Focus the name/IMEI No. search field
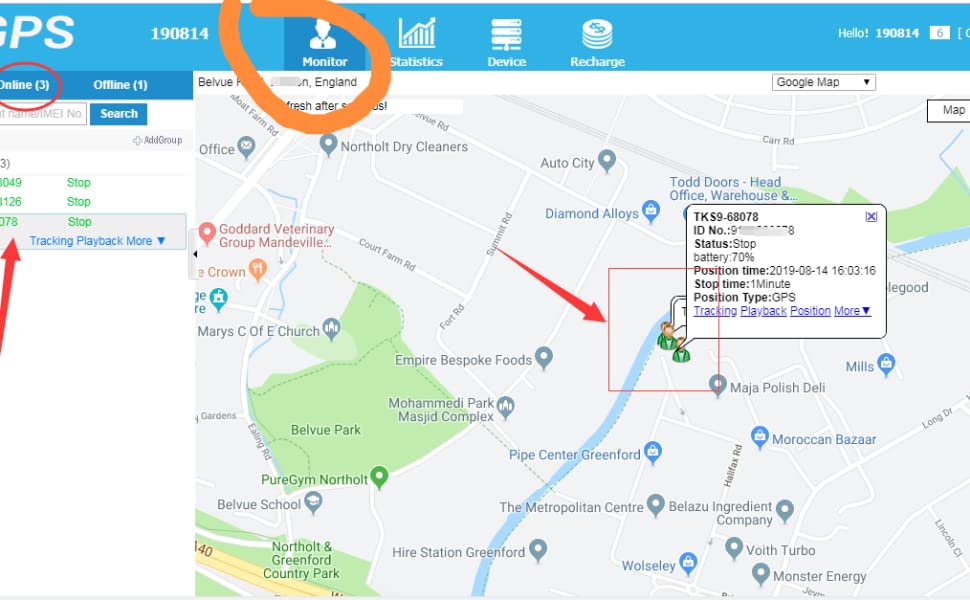Viewport: 970px width, 600px height. (x=42, y=114)
